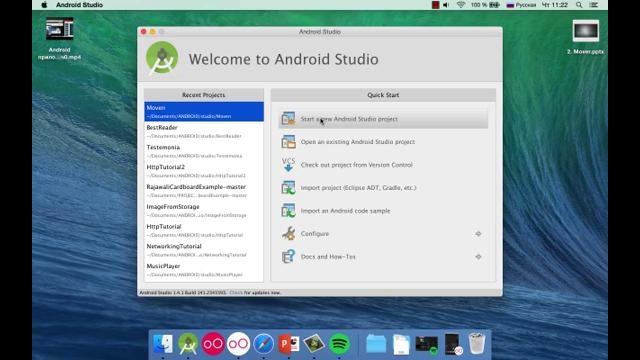Import project (Eclipse ADT, Gradle, etc.)

coord(383,188)
